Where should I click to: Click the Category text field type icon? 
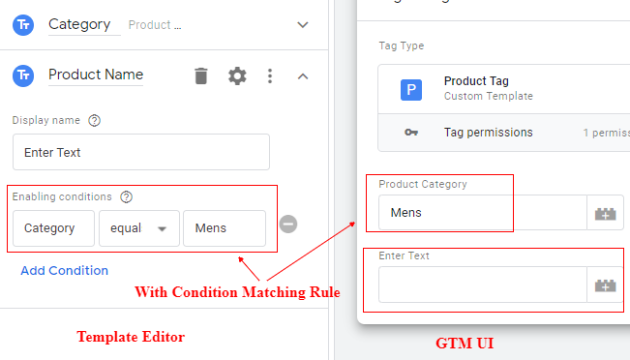pos(23,25)
